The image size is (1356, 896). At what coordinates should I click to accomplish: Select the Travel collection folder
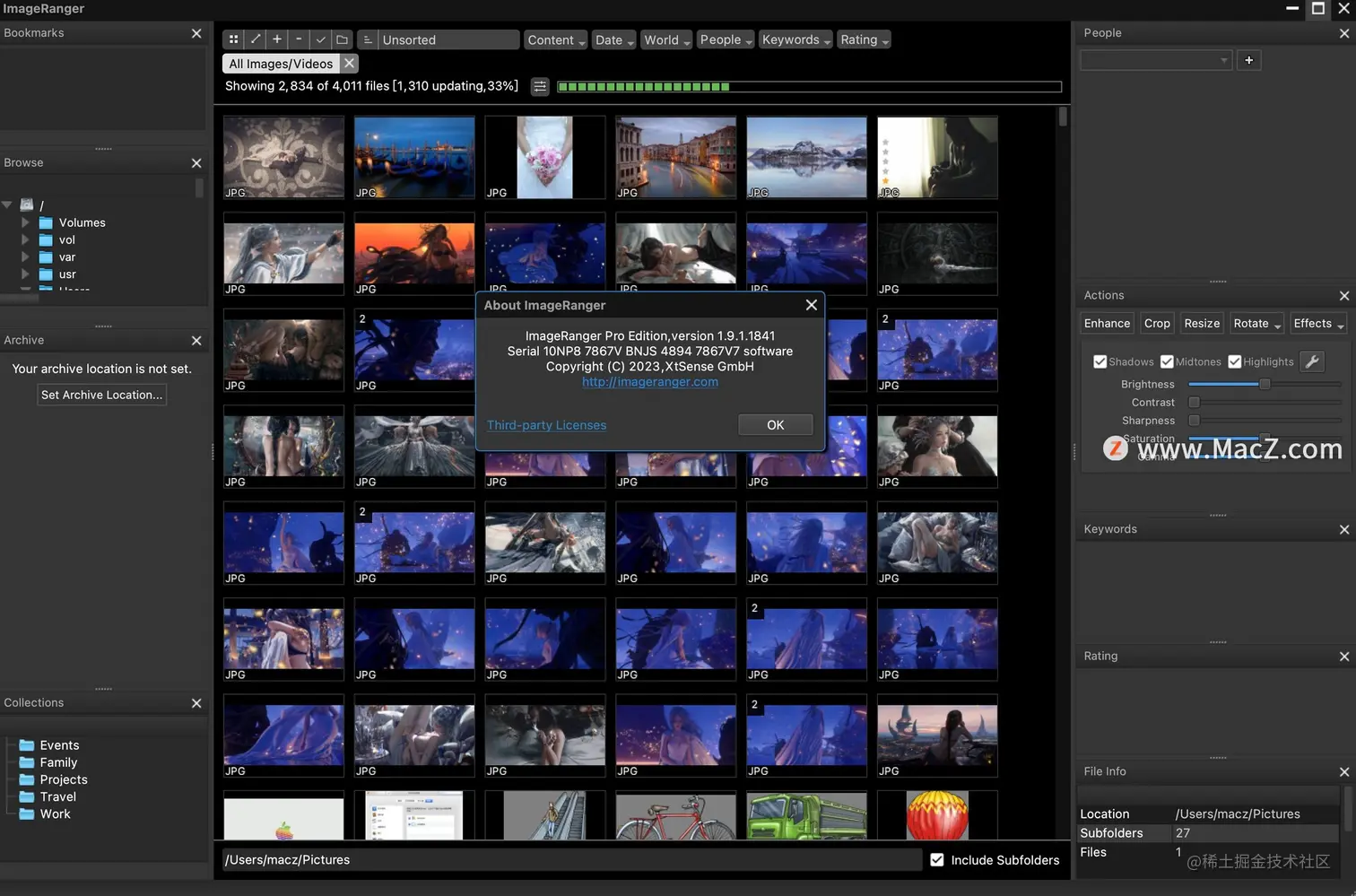48,796
